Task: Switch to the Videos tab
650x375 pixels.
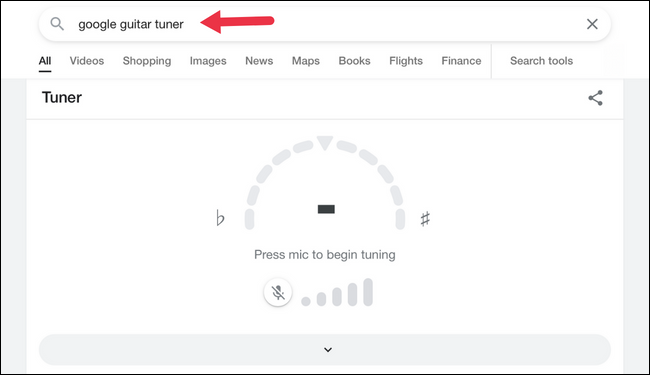Action: [x=87, y=61]
